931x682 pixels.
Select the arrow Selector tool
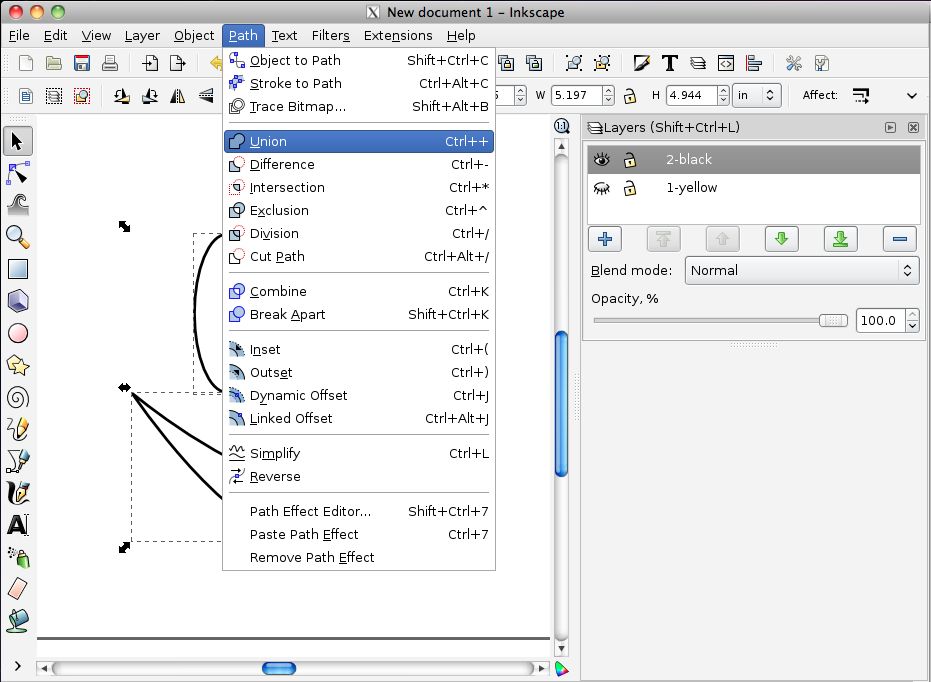pyautogui.click(x=17, y=141)
